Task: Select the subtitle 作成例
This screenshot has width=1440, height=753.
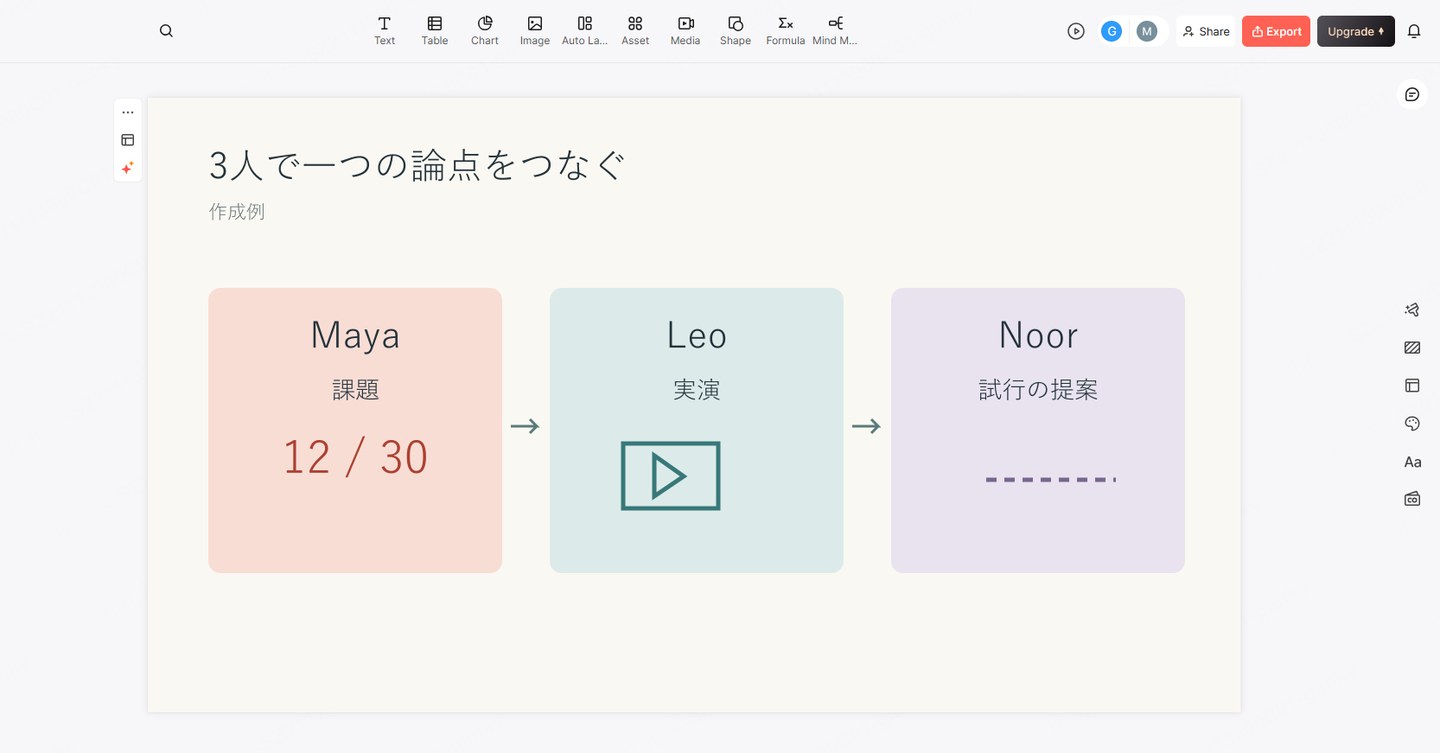Action: (237, 212)
